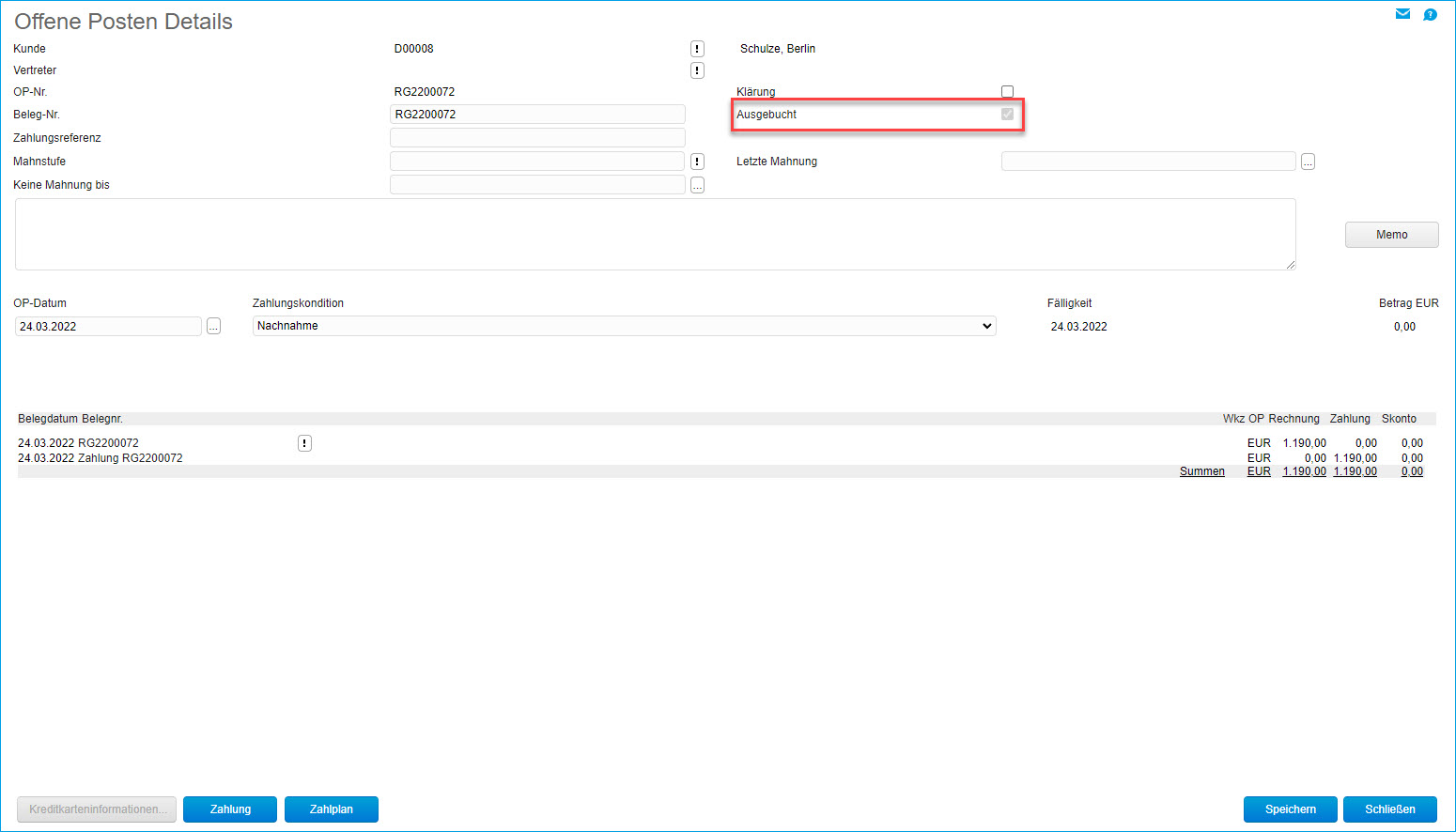Open the Letzte Mahnung date picker button
The height and width of the screenshot is (832, 1456).
tap(1308, 162)
